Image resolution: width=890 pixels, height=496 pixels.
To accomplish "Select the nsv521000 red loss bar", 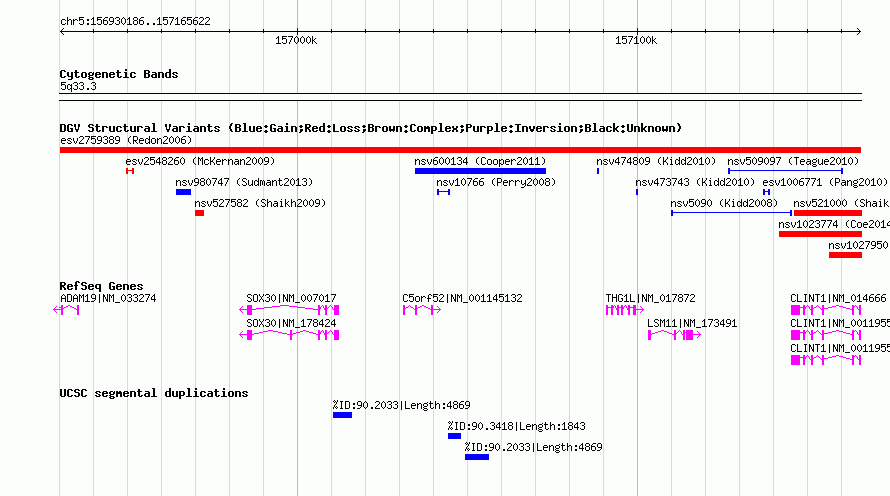I will [x=828, y=213].
